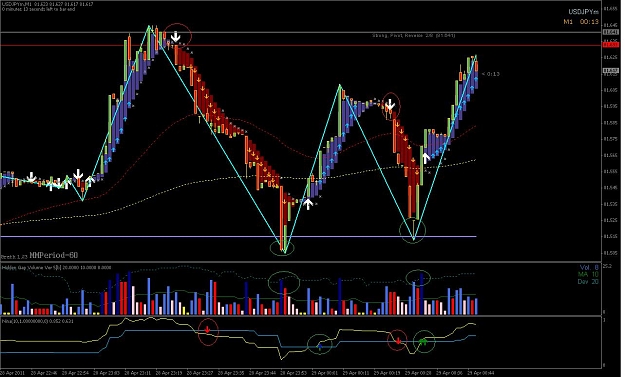Click the M1 timeframe label

(568, 22)
